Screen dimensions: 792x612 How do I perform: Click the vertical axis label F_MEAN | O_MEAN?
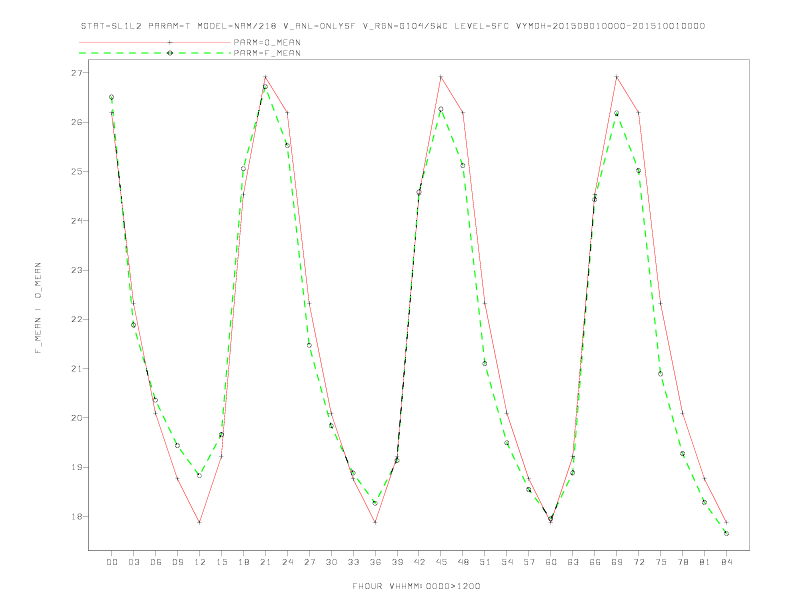coord(38,308)
